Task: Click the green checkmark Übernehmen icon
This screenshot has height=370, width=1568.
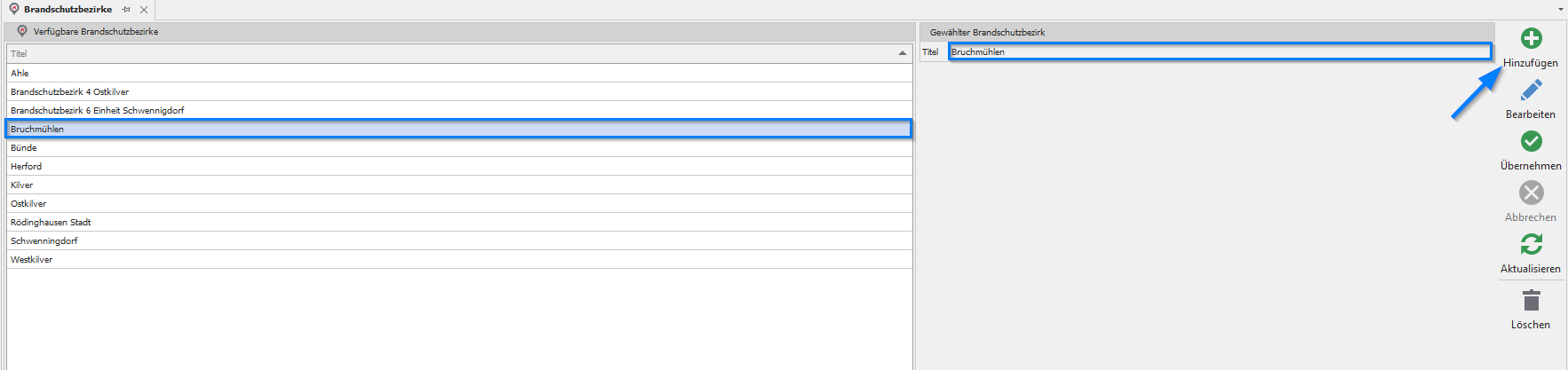Action: click(x=1531, y=141)
